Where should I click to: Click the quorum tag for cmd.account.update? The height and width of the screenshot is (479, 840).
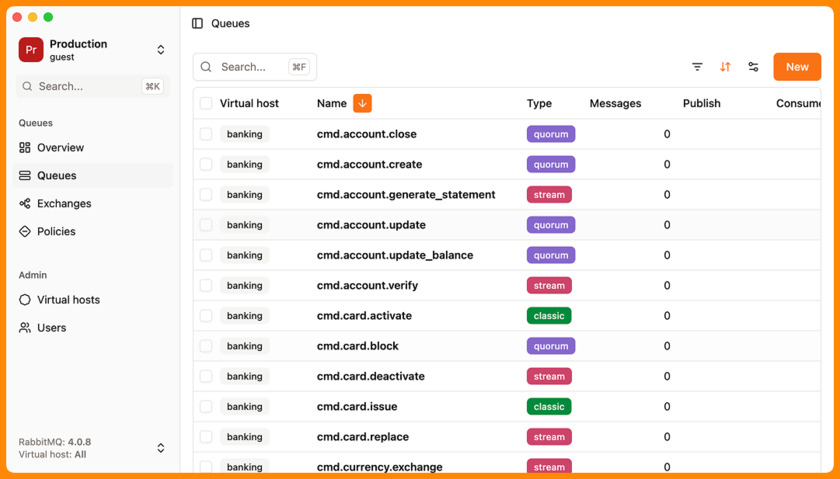[551, 224]
